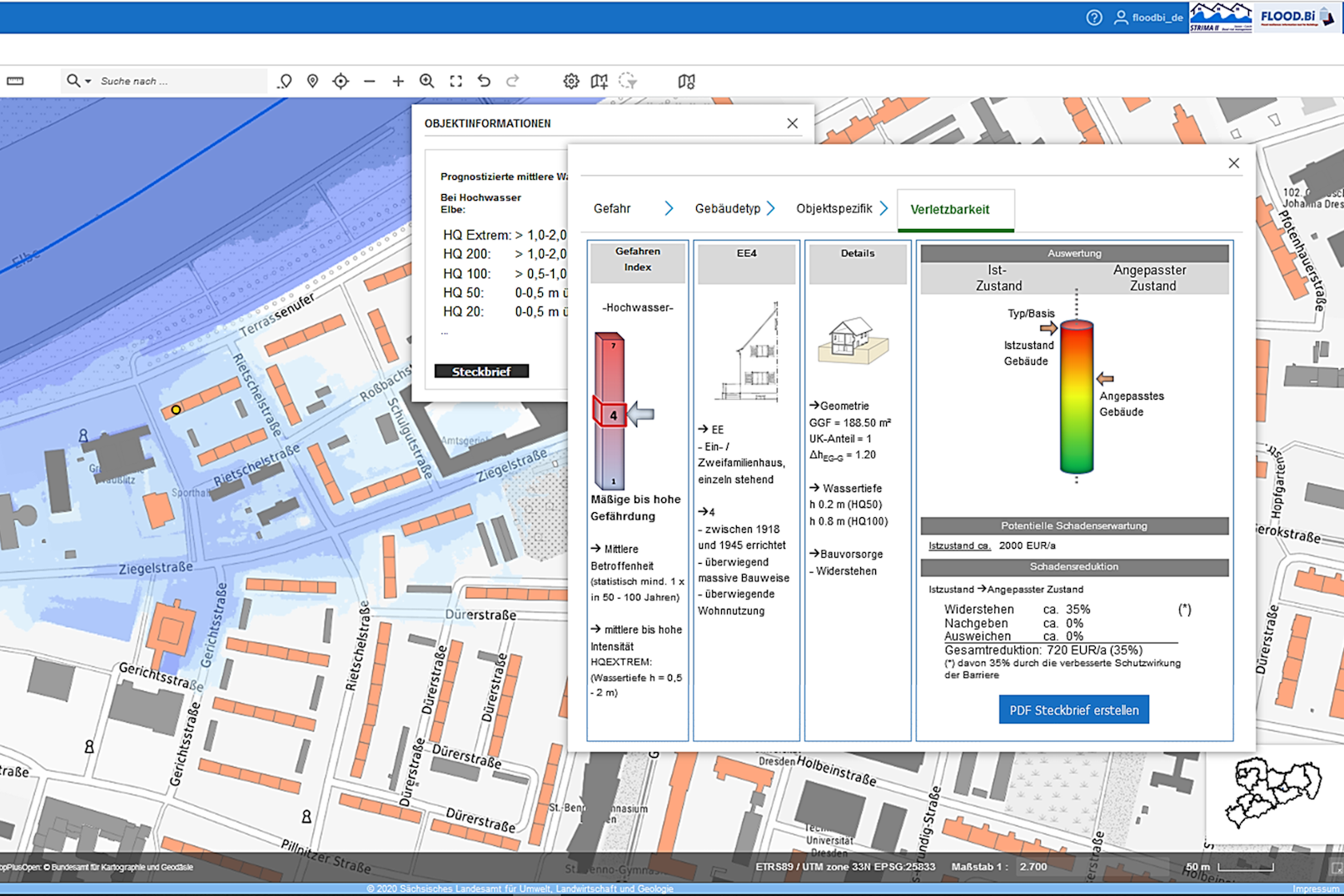Switch to the Gebäudetyp tab
Viewport: 1344px width, 896px height.
[727, 208]
